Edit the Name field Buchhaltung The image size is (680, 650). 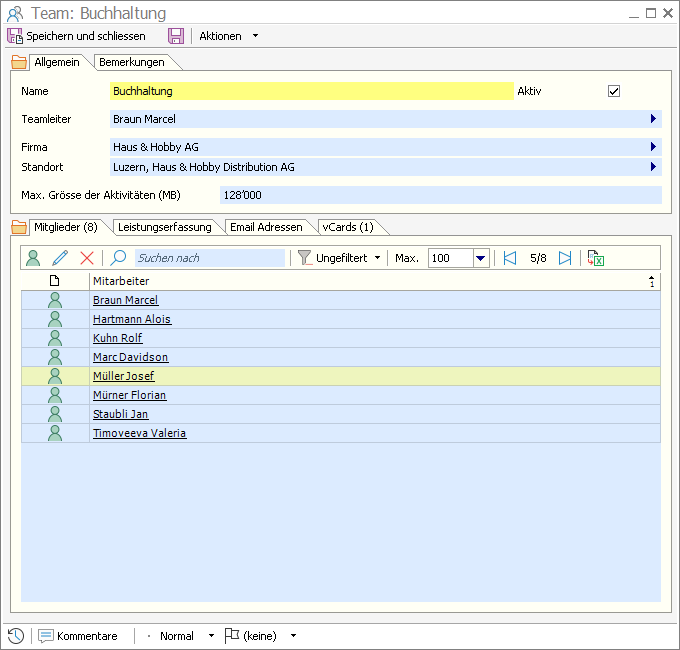[312, 91]
